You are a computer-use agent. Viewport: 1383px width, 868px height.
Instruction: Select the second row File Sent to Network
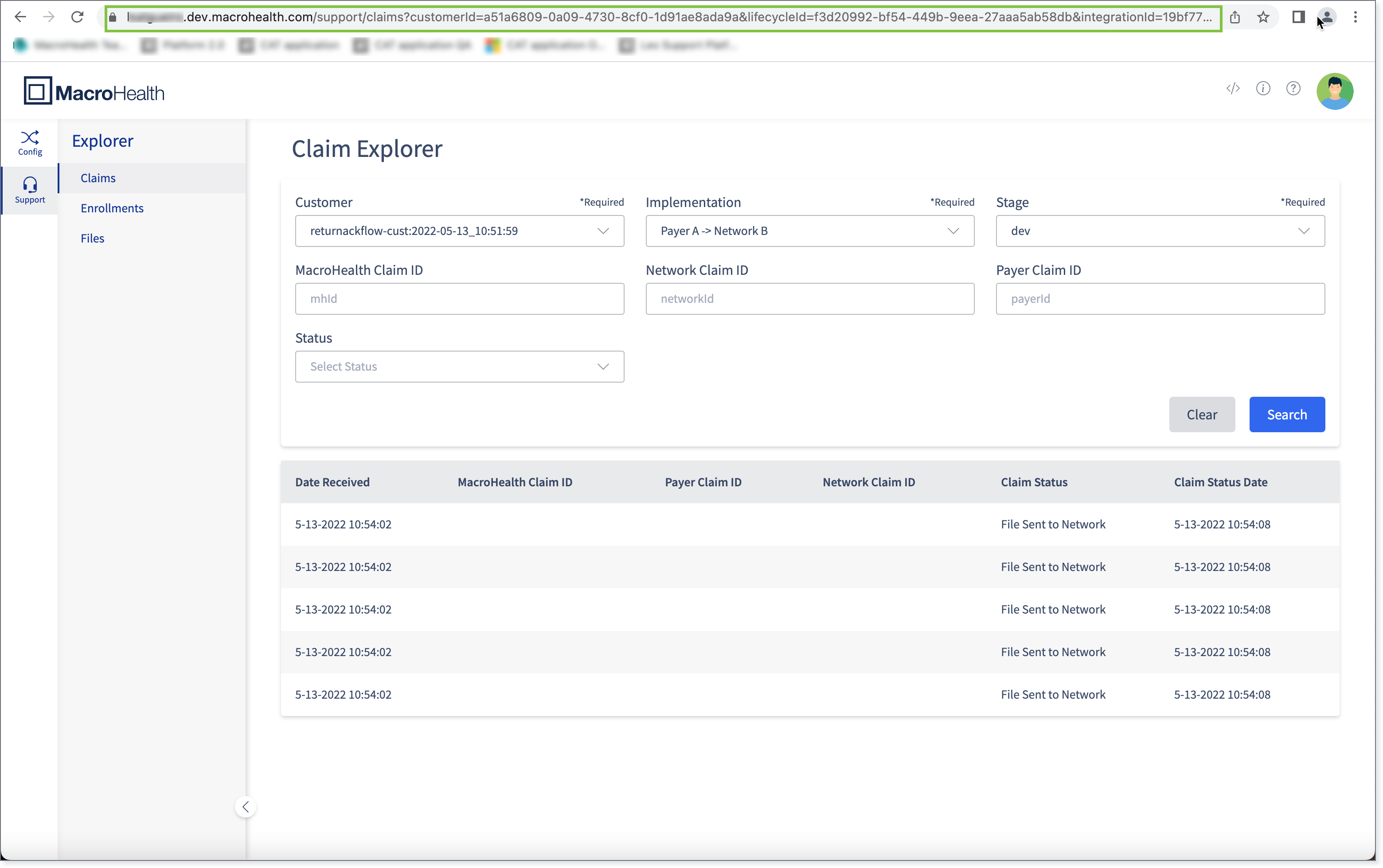[1053, 567]
